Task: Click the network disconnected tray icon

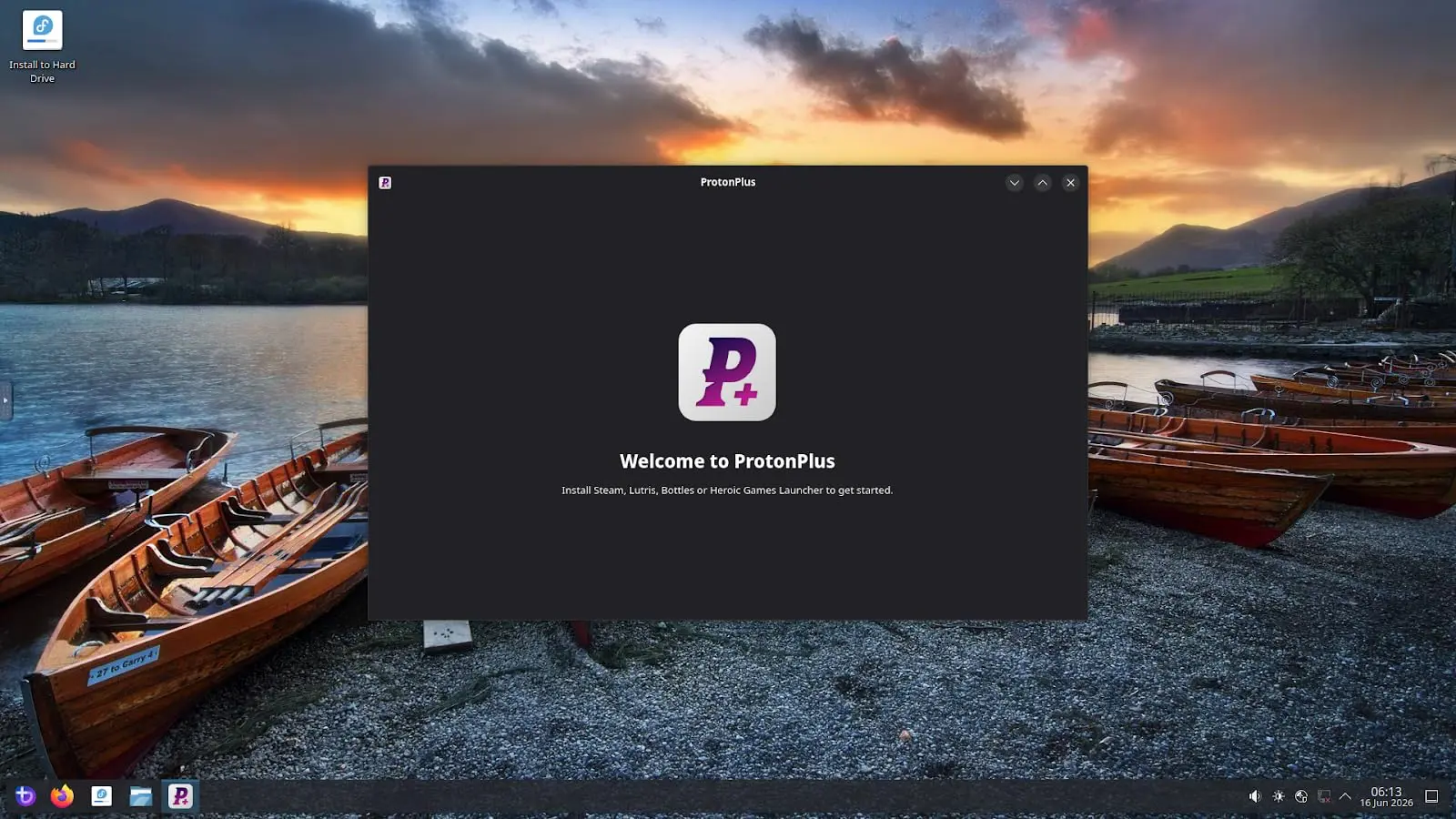Action: [1324, 796]
